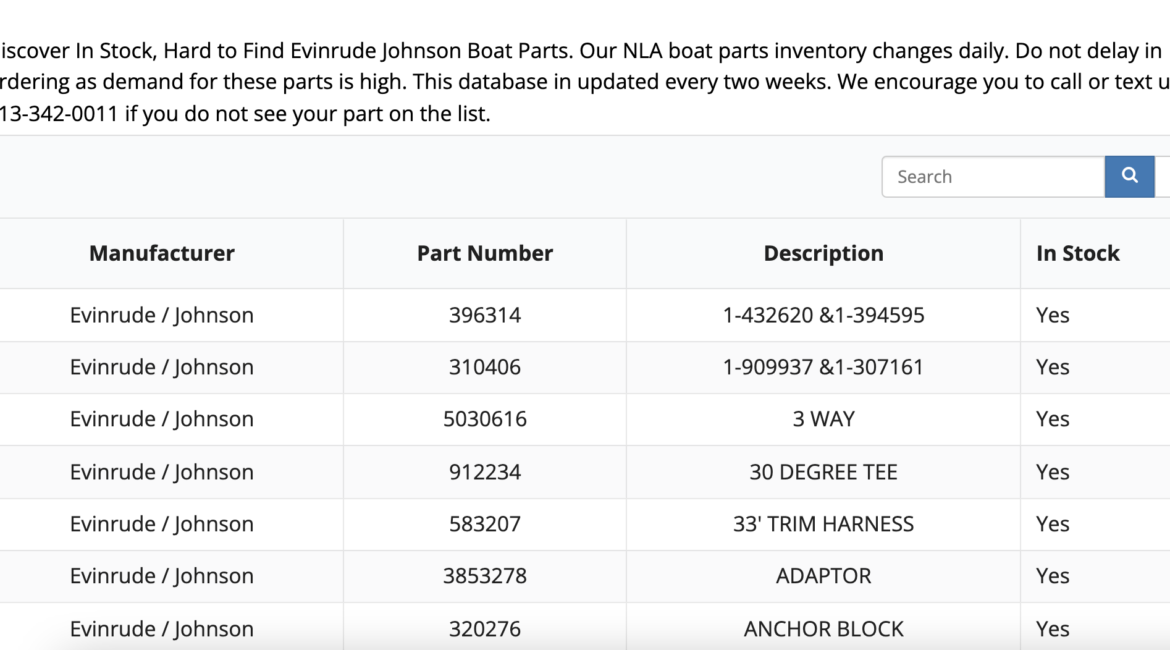Image resolution: width=1170 pixels, height=650 pixels.
Task: Click the 1-432620 &1-394595 description cell
Action: (823, 315)
